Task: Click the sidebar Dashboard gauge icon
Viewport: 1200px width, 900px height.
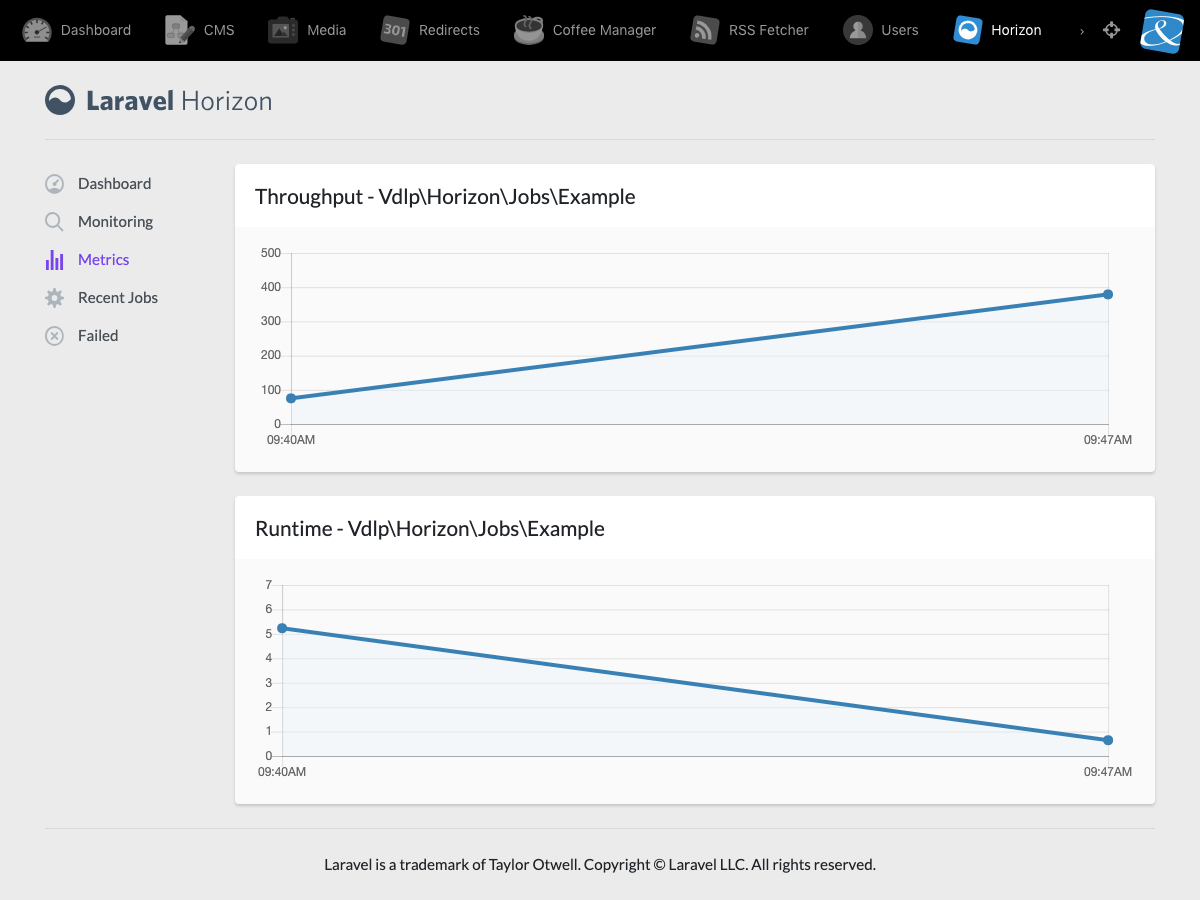Action: [55, 184]
